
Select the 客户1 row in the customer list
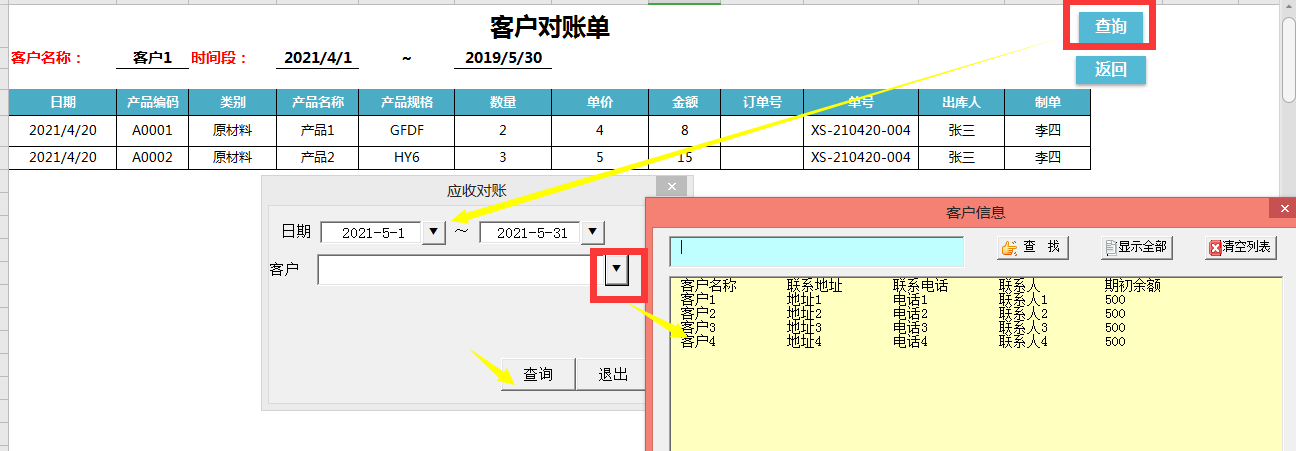click(x=975, y=299)
